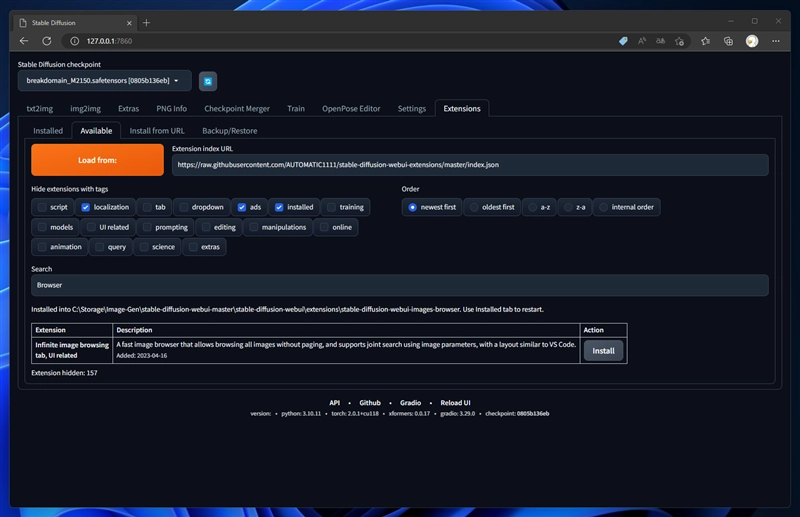Image resolution: width=800 pixels, height=517 pixels.
Task: Uncheck the localization tag checkbox
Action: click(86, 207)
